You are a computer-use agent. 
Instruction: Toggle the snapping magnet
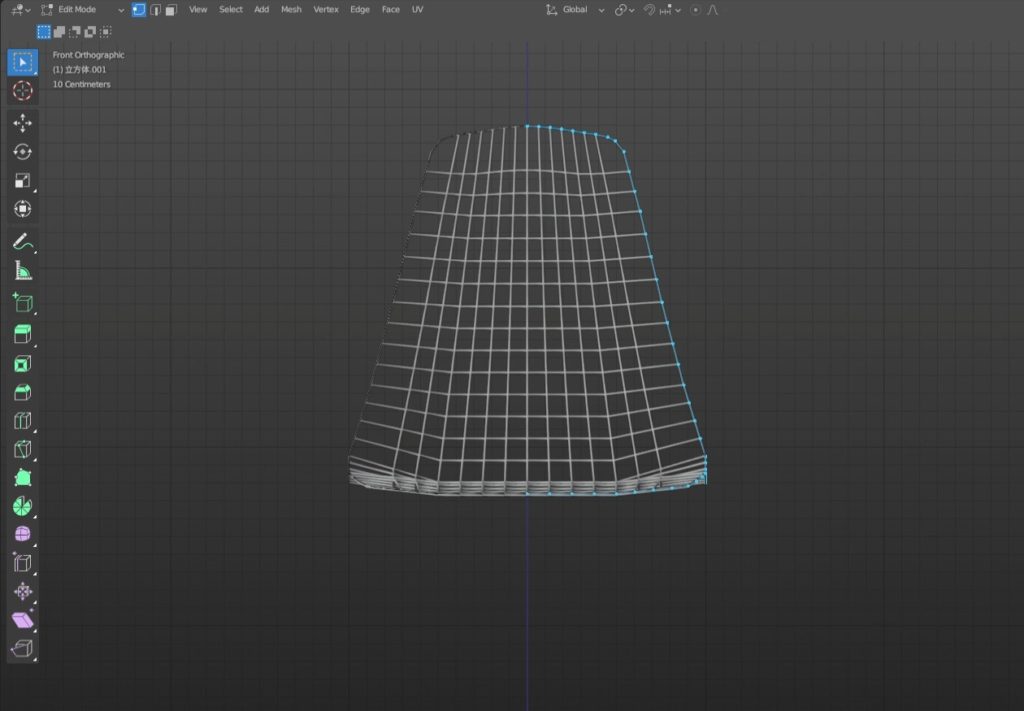click(648, 10)
